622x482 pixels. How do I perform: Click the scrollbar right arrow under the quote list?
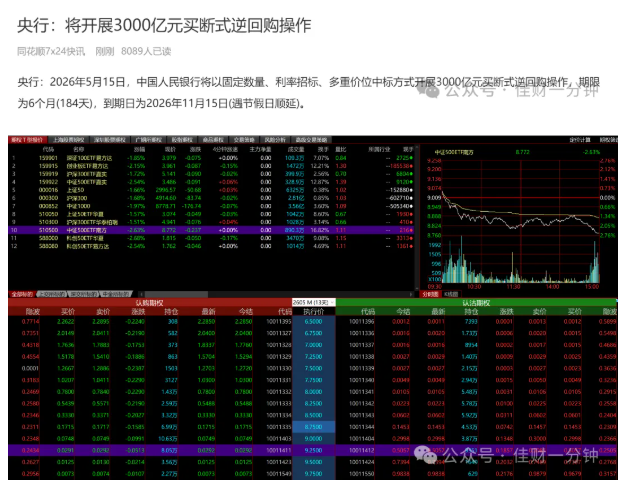(x=411, y=294)
